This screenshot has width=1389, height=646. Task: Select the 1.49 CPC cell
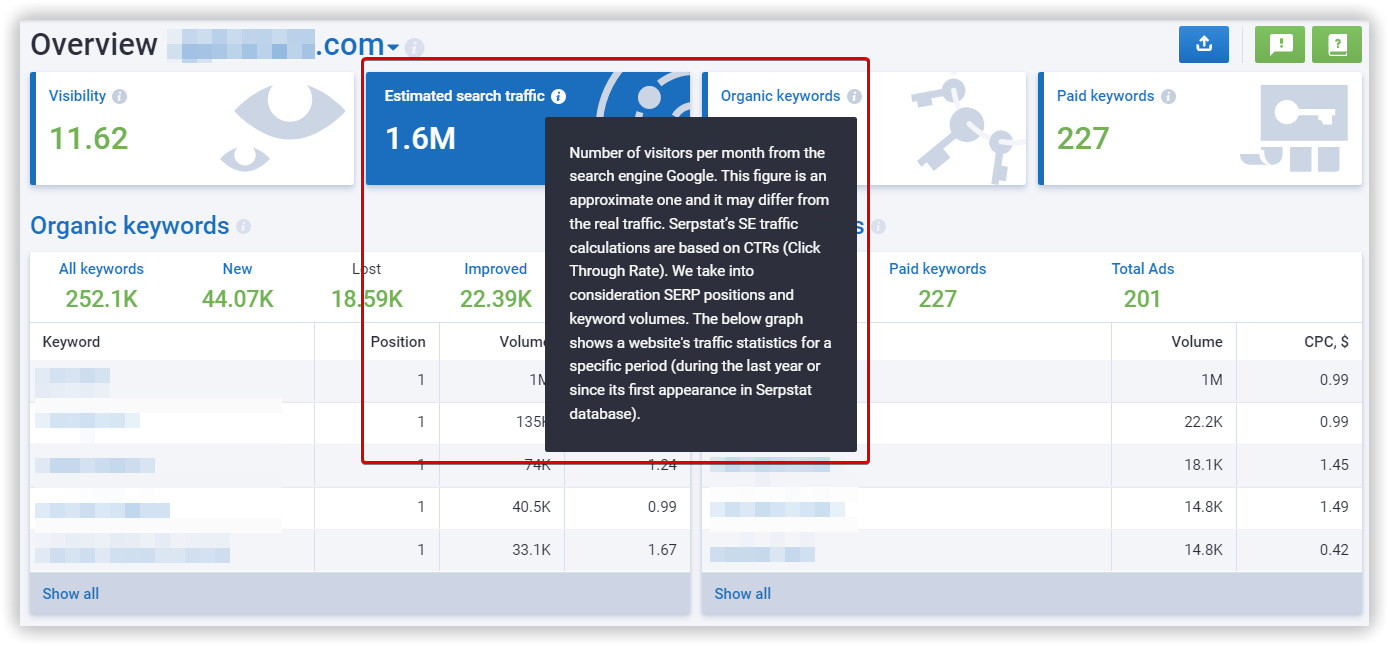click(1334, 508)
